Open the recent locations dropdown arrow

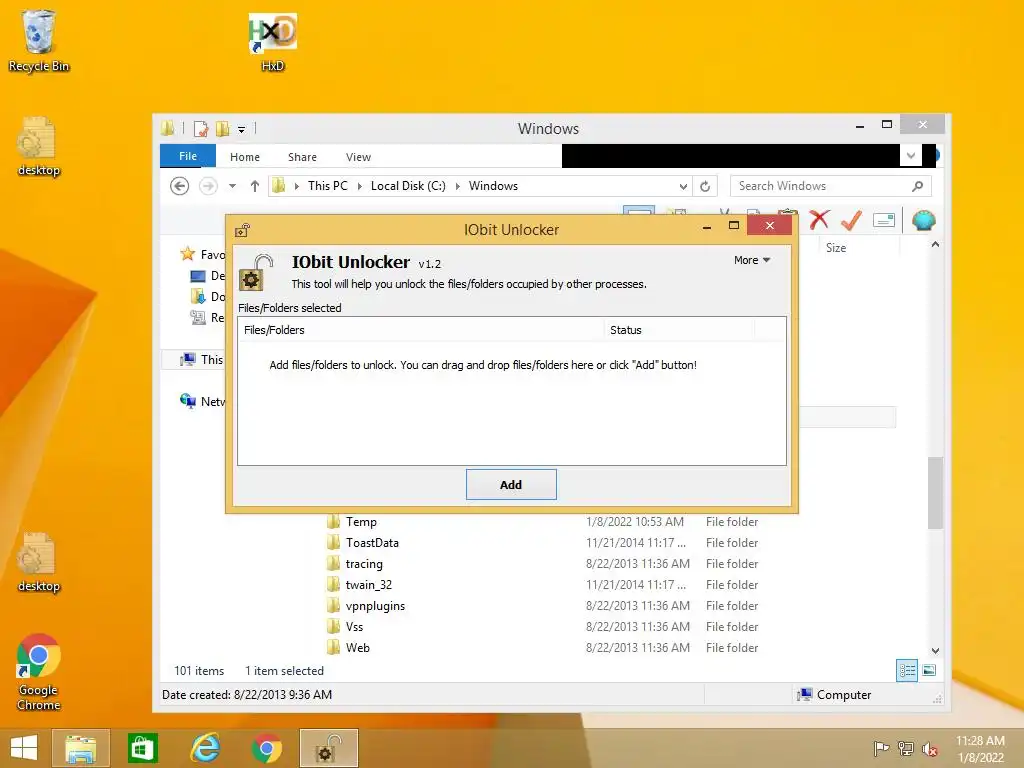pos(232,186)
